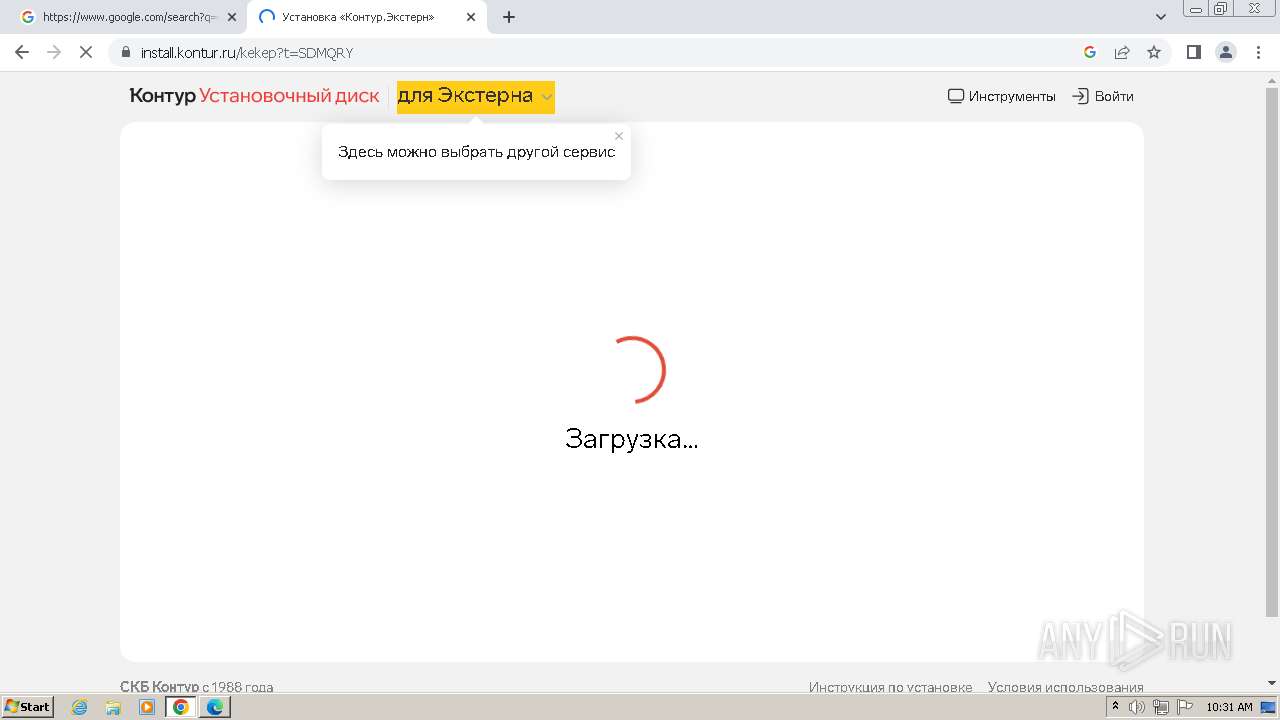
Task: Share this page icon
Action: [1122, 52]
